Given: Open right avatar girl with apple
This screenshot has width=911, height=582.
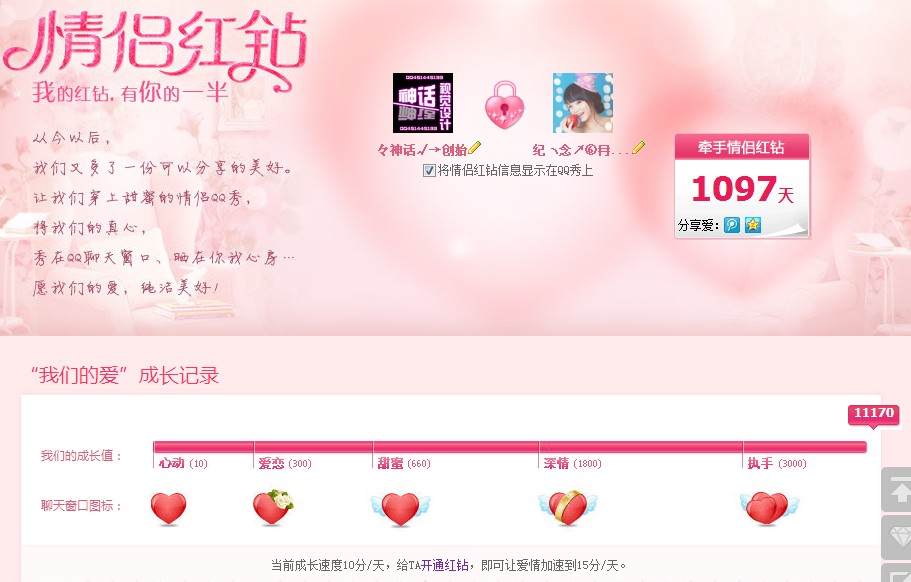Looking at the screenshot, I should pos(583,103).
